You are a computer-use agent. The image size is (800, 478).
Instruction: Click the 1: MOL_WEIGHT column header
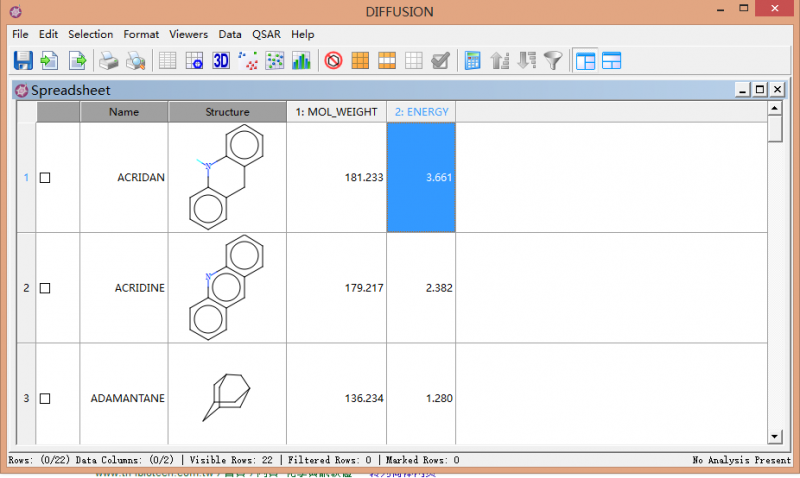point(337,112)
